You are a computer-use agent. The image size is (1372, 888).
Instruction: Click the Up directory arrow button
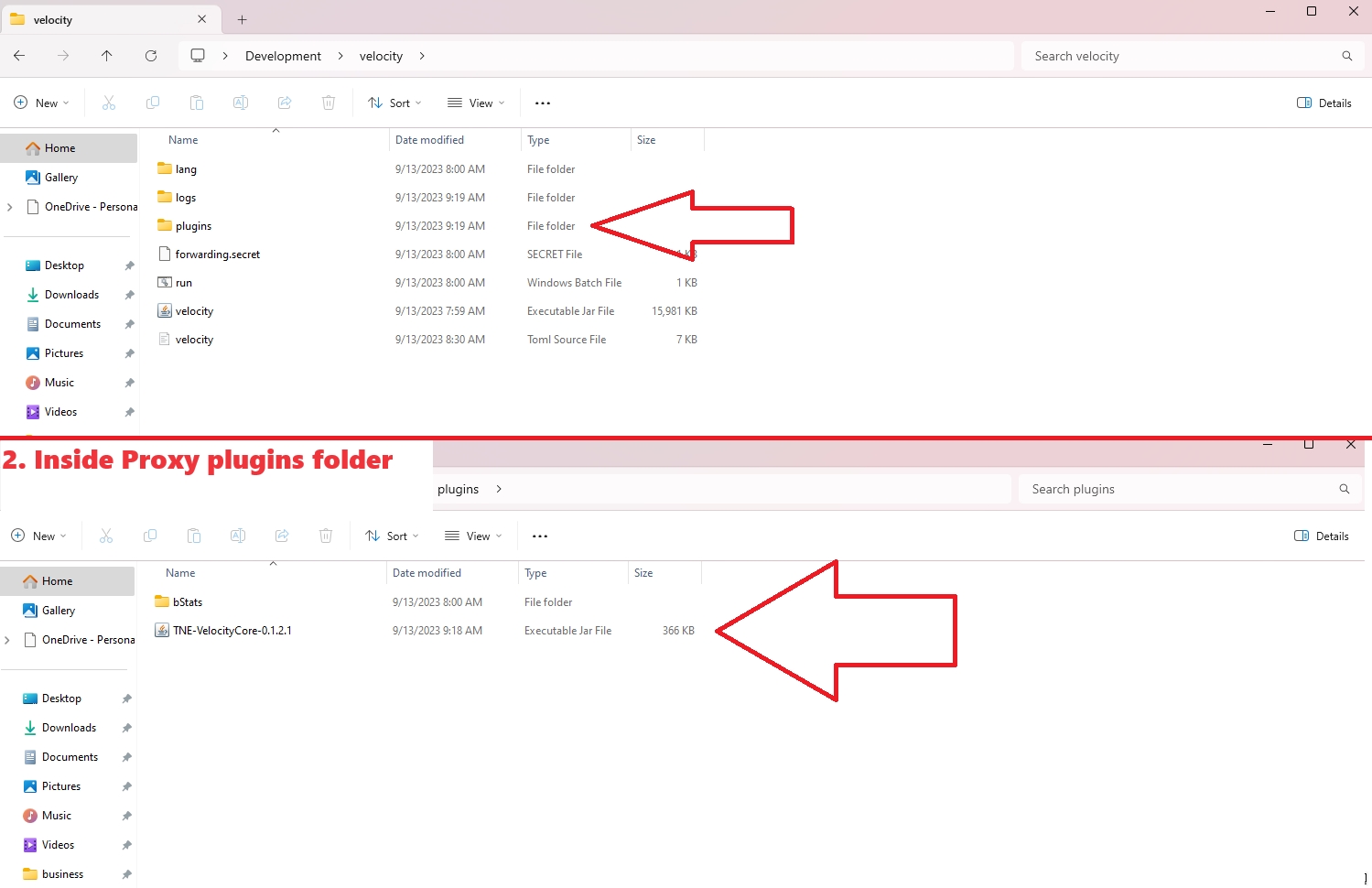point(107,56)
